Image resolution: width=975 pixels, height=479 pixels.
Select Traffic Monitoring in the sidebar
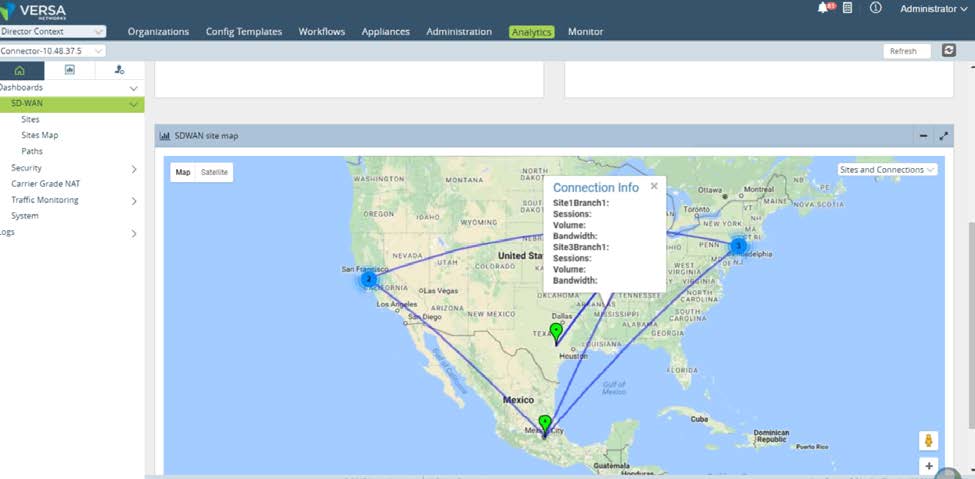click(45, 200)
